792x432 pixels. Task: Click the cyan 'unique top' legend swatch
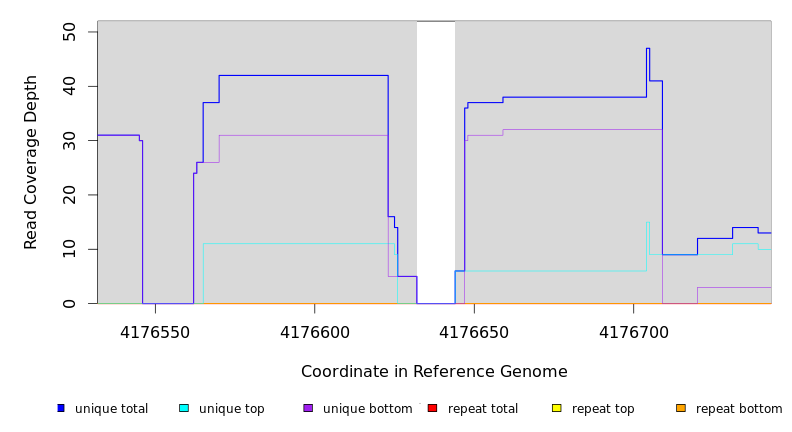(184, 408)
